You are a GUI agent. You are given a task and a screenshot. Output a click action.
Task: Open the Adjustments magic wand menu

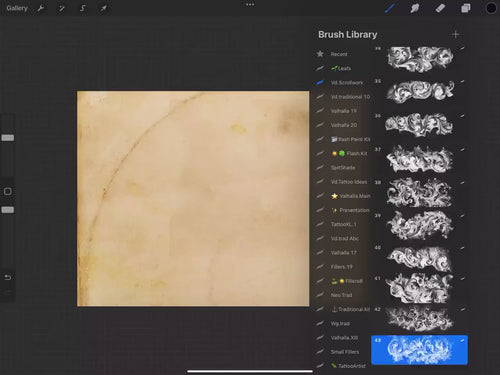pyautogui.click(x=62, y=8)
